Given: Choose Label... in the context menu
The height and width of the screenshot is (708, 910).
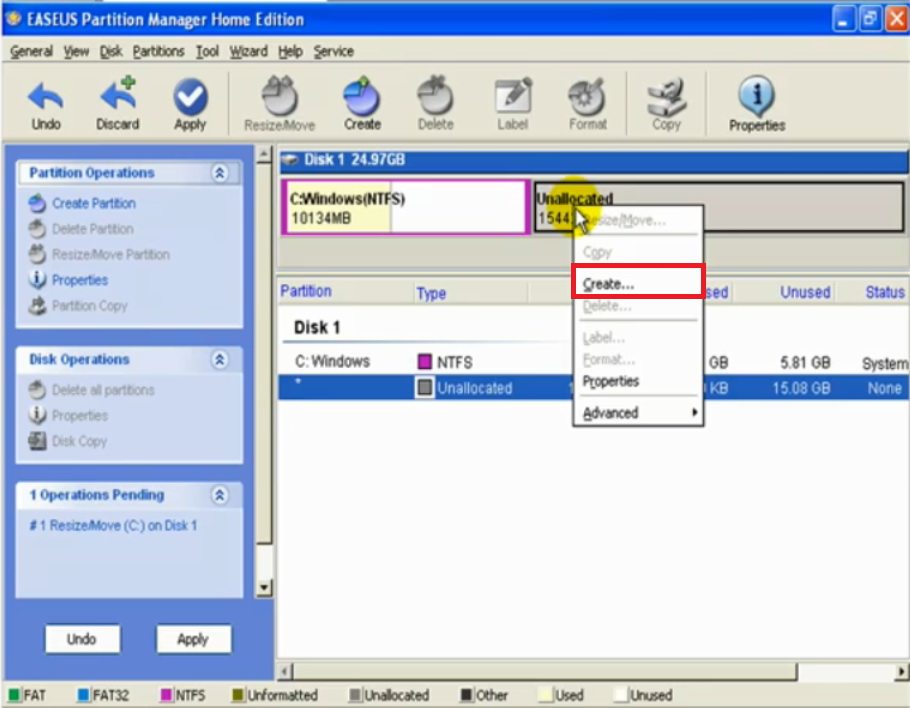Looking at the screenshot, I should 638,337.
